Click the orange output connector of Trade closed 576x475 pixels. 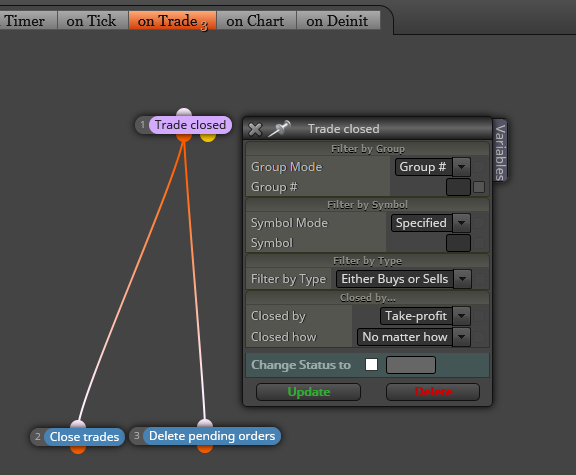click(184, 137)
